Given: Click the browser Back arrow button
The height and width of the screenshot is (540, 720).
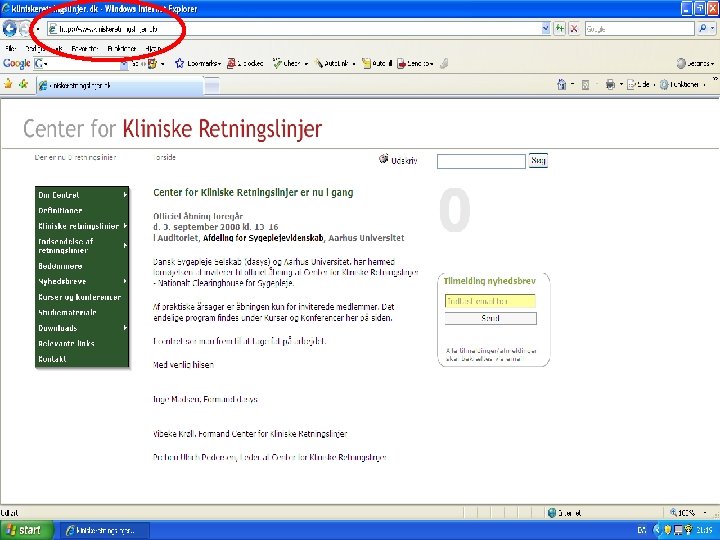Looking at the screenshot, I should pyautogui.click(x=9, y=28).
